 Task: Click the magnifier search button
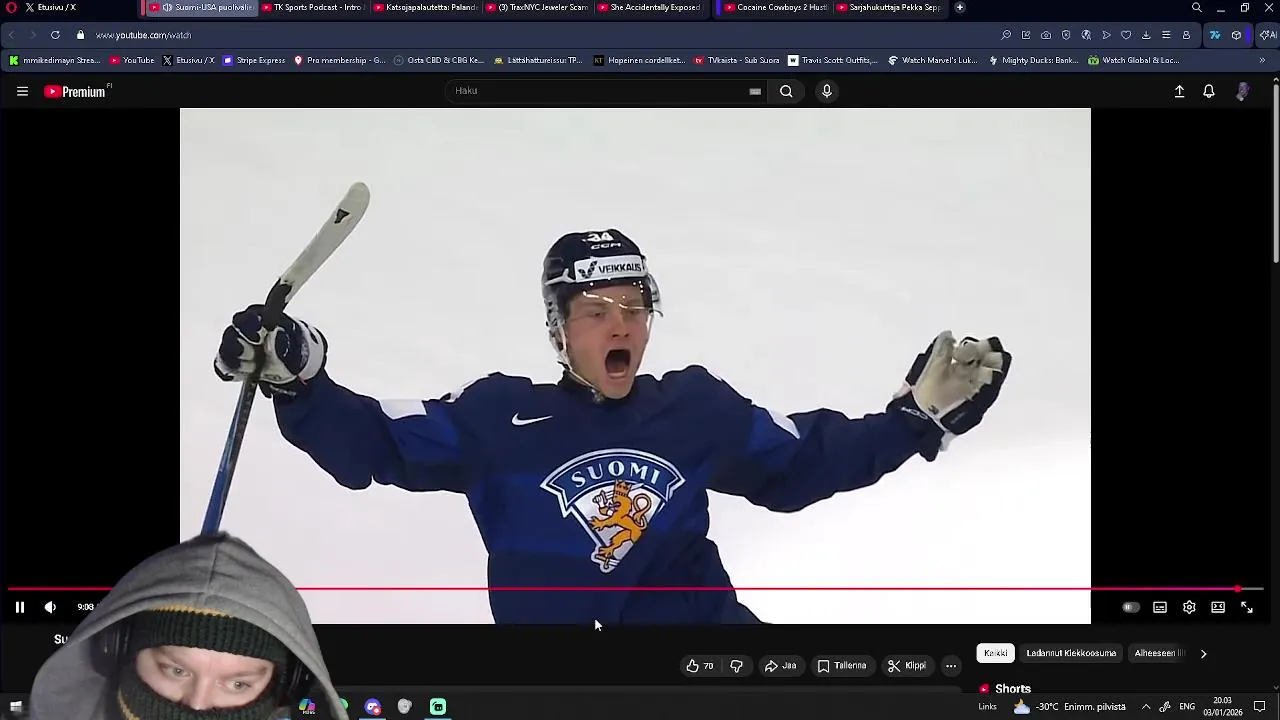point(786,91)
